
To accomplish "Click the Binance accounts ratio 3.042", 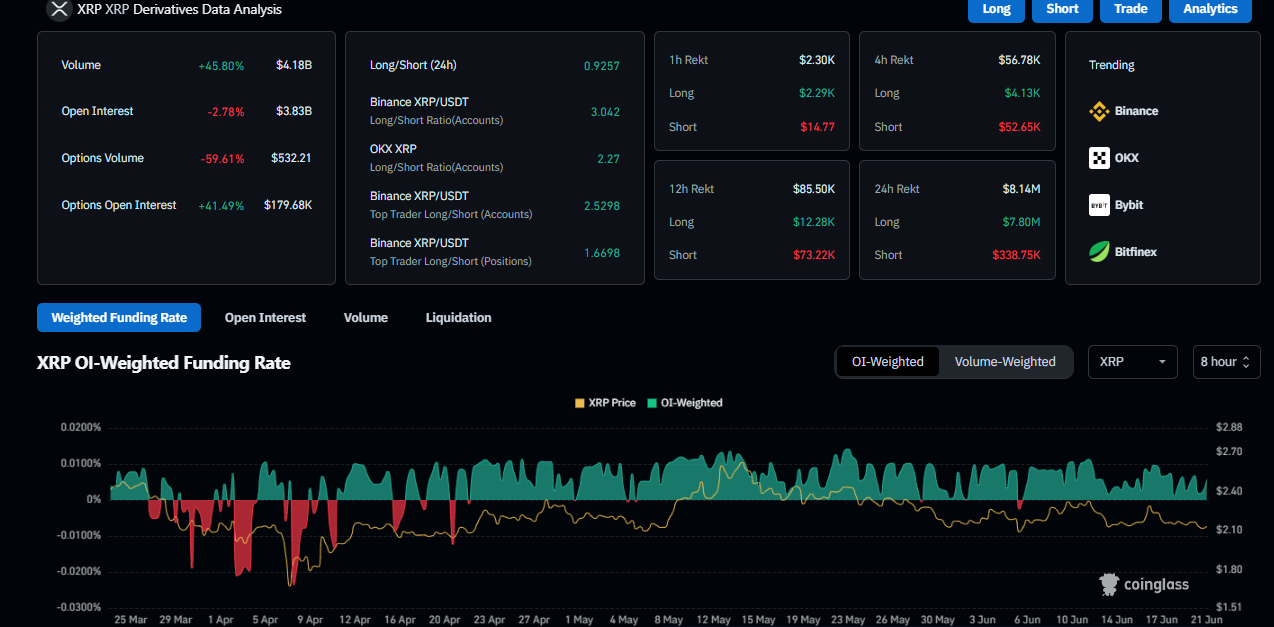I will pyautogui.click(x=605, y=112).
